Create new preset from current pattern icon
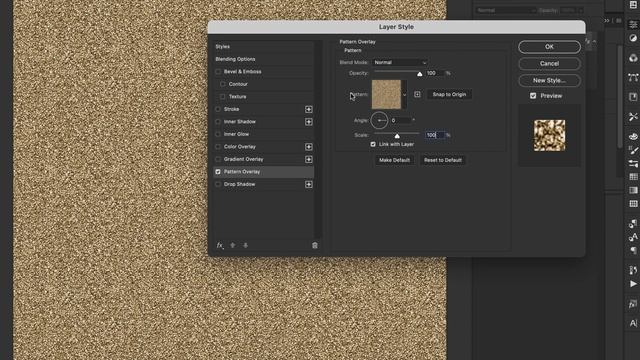The height and width of the screenshot is (360, 640). tap(417, 94)
